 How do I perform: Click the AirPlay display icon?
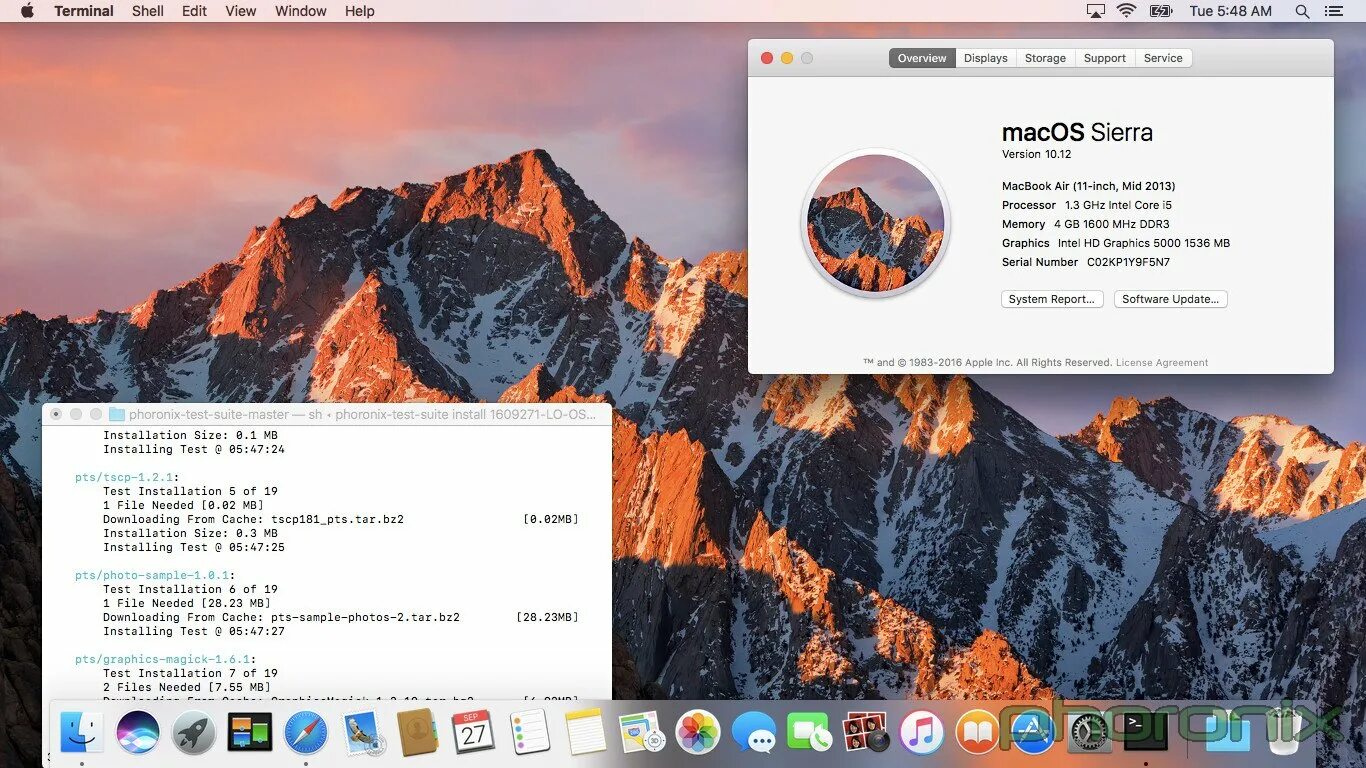[x=1095, y=11]
